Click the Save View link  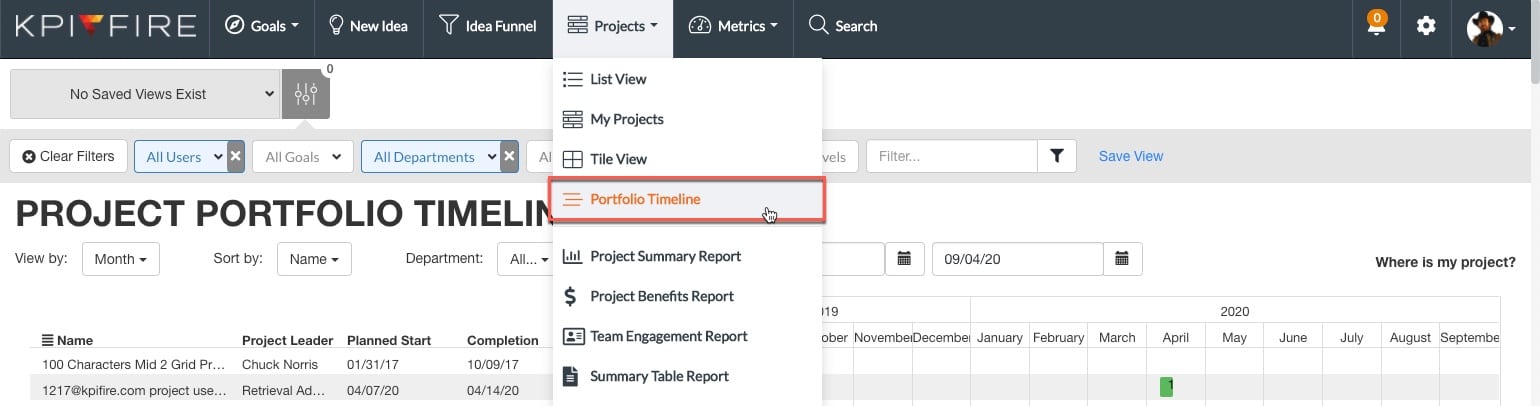coord(1130,156)
